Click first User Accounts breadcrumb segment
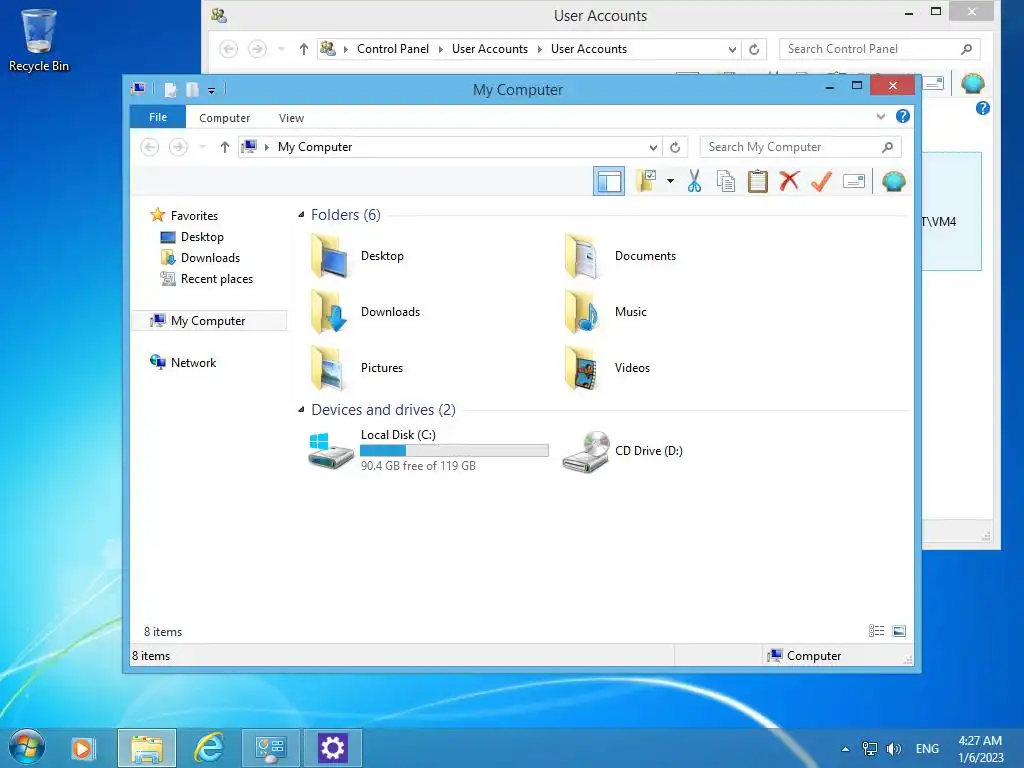 tap(490, 49)
